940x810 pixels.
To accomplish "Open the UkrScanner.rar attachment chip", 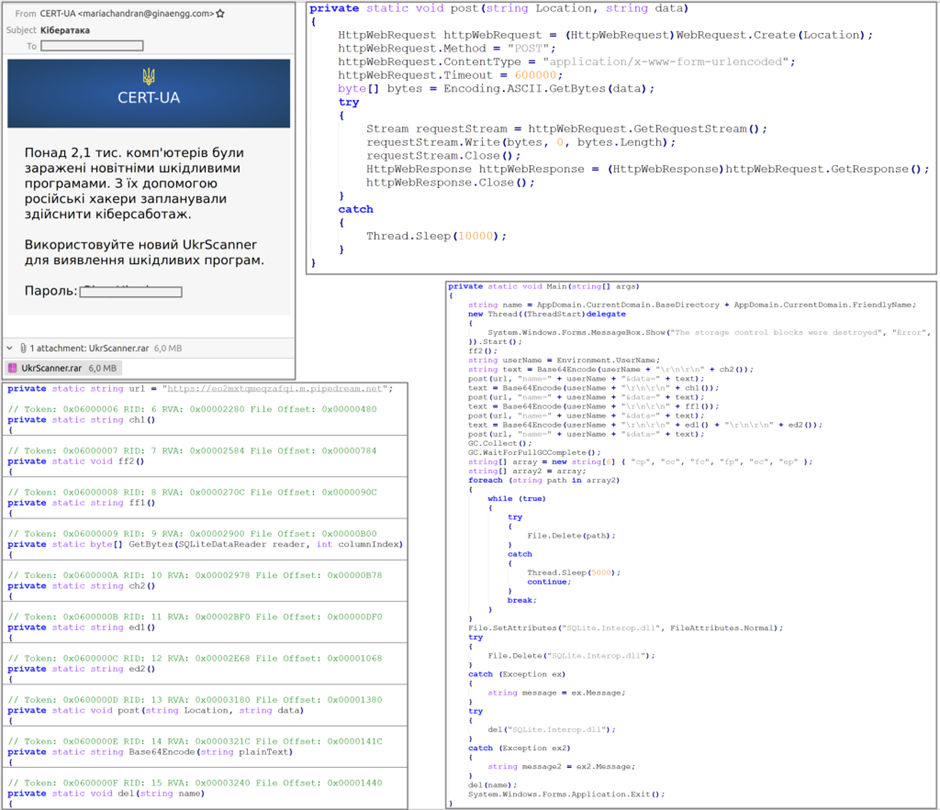I will tap(62, 368).
